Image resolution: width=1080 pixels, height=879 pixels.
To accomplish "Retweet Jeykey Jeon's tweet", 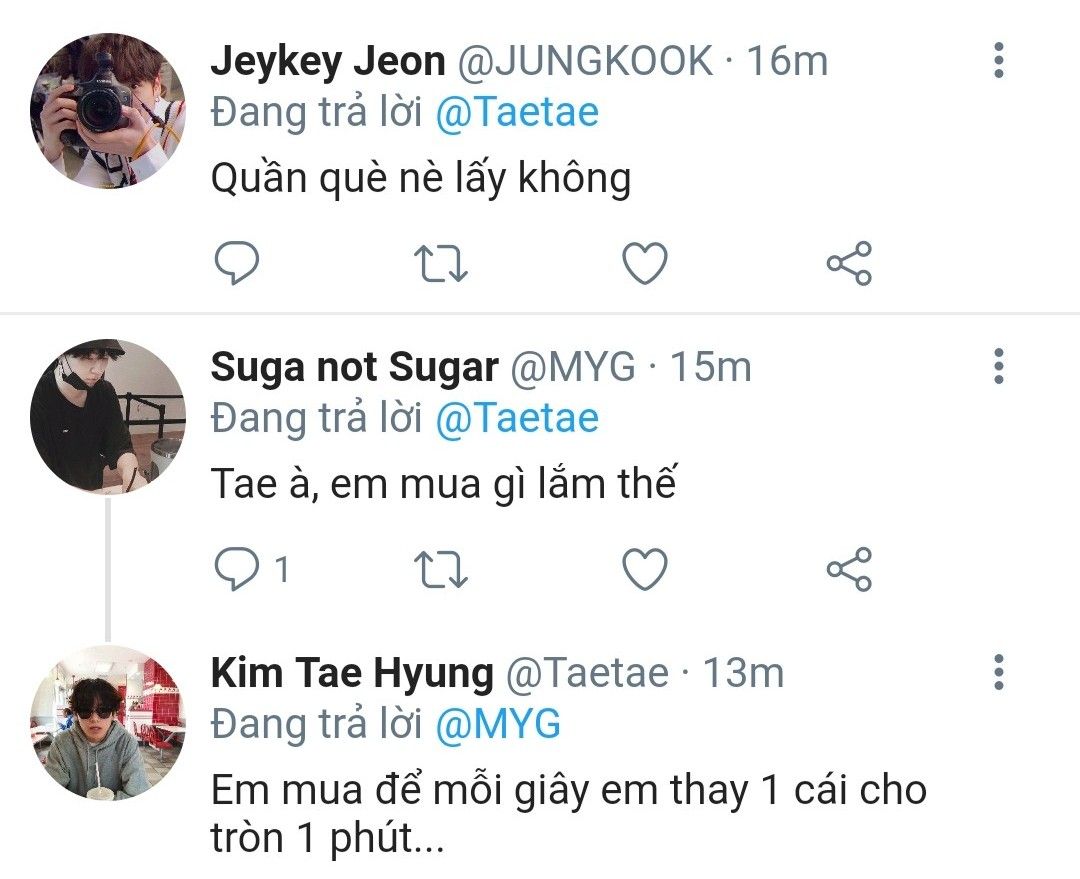I will 441,264.
